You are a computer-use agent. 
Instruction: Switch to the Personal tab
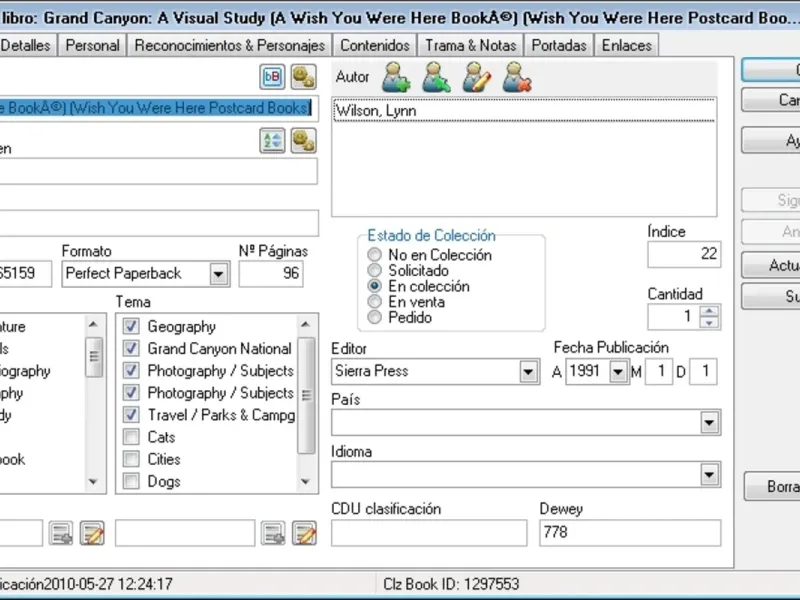(x=92, y=45)
